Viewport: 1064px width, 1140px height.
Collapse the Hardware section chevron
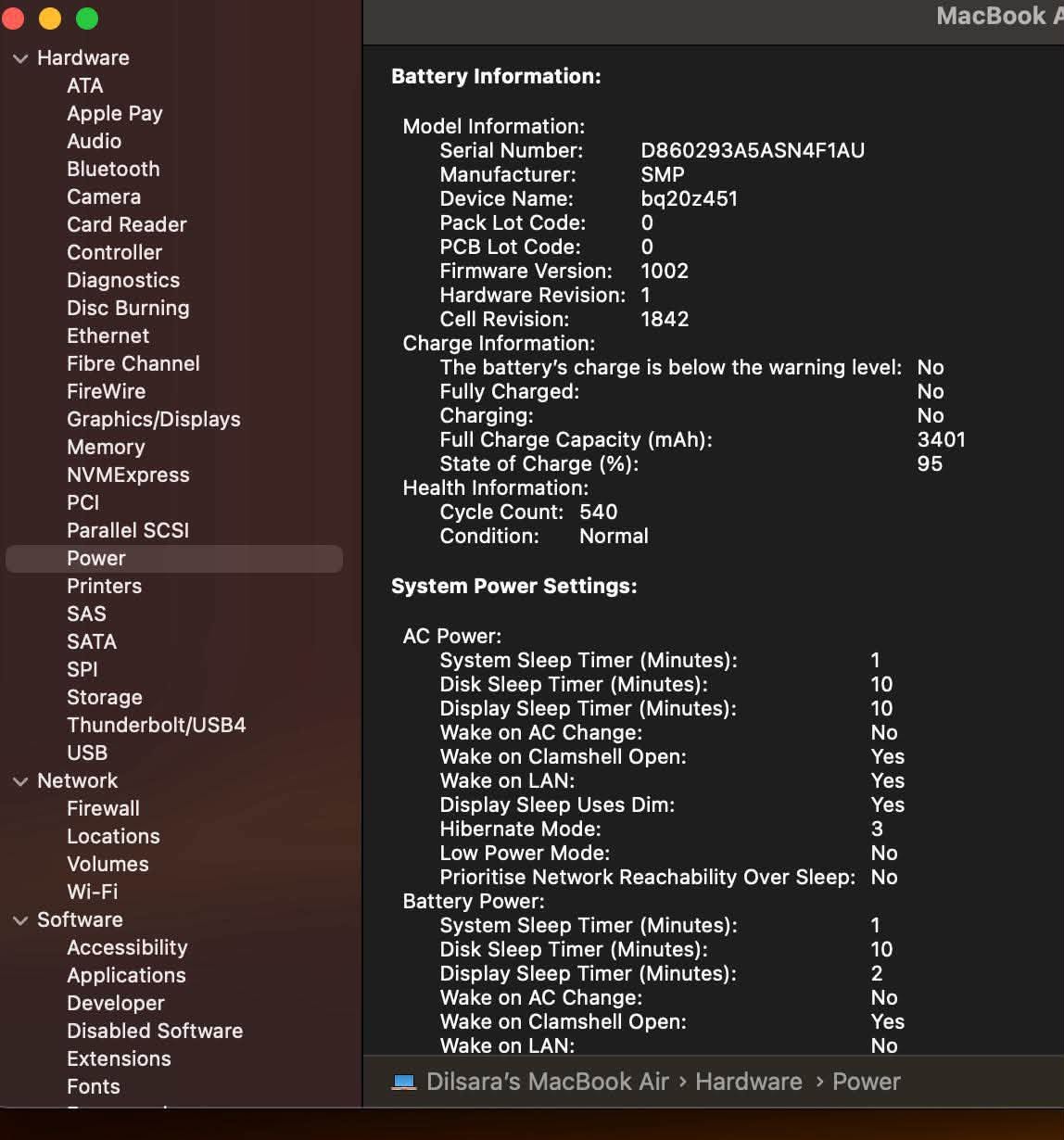click(x=20, y=58)
